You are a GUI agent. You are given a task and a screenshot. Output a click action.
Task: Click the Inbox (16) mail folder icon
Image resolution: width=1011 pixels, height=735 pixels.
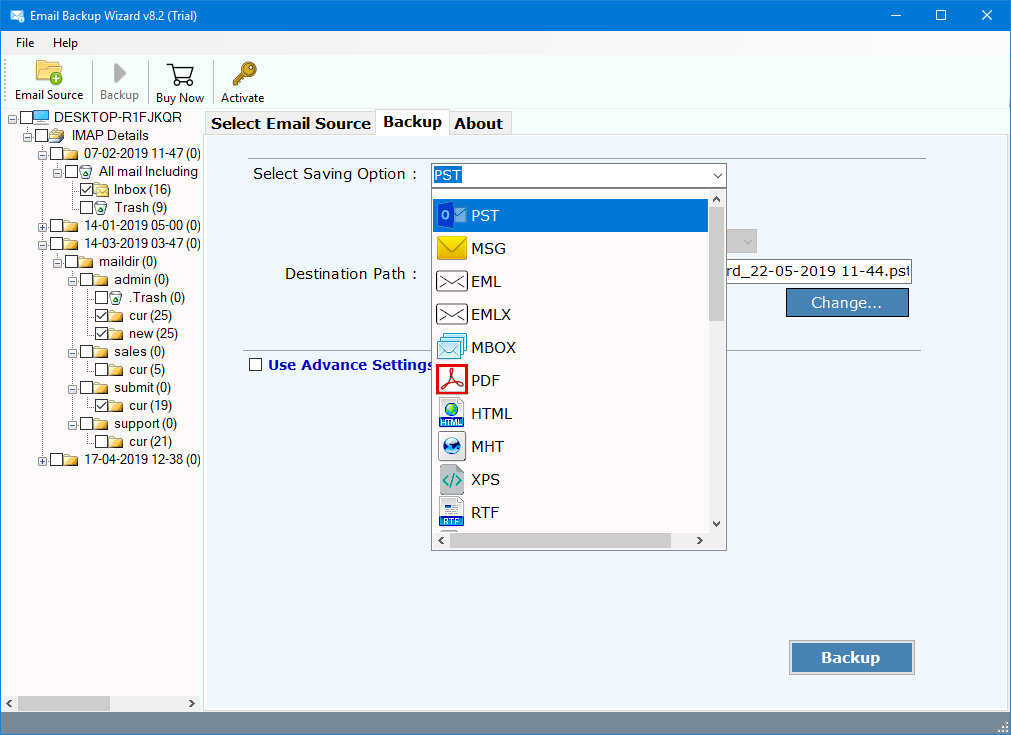[x=101, y=190]
